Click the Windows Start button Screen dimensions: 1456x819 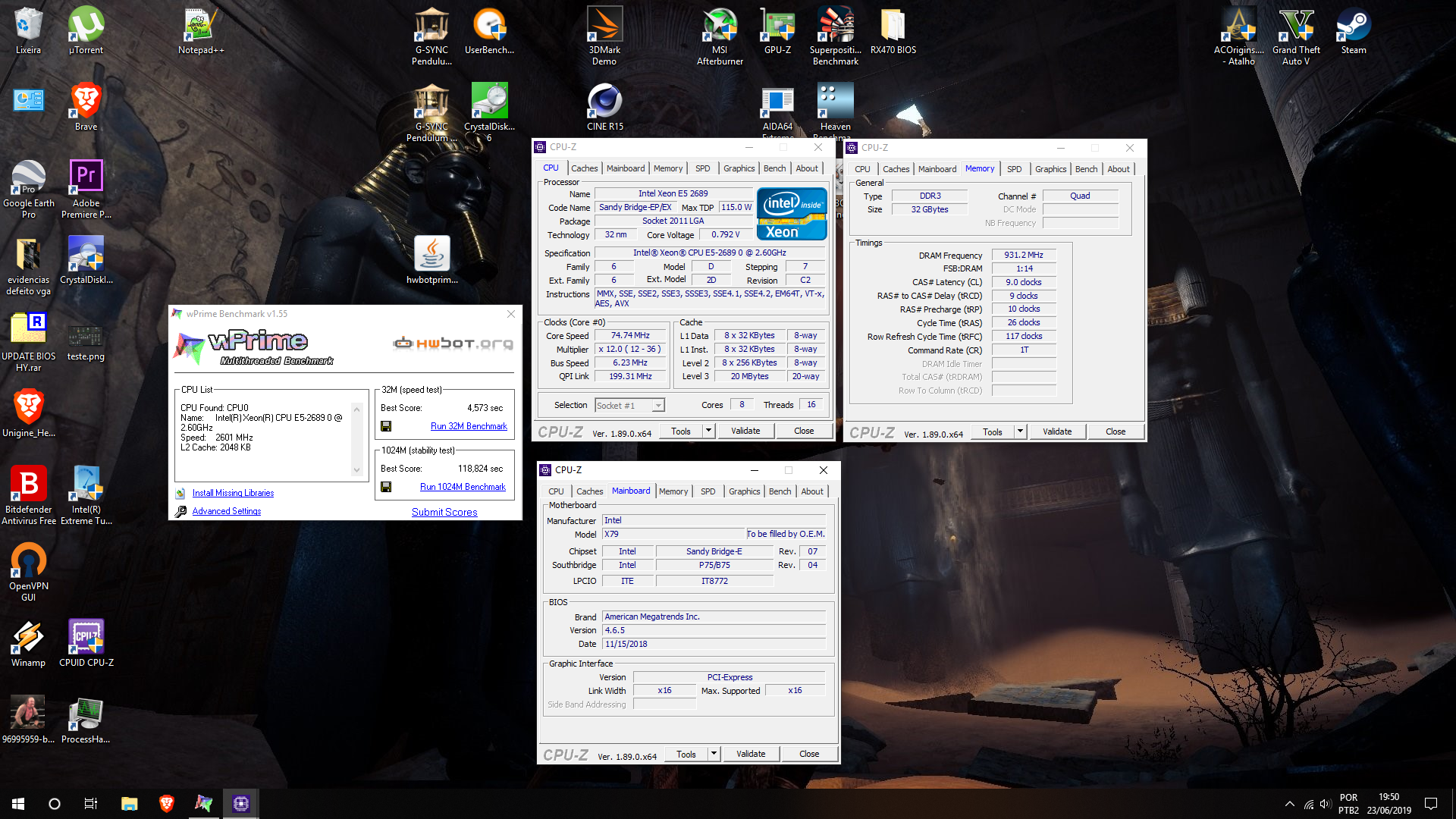click(x=18, y=803)
